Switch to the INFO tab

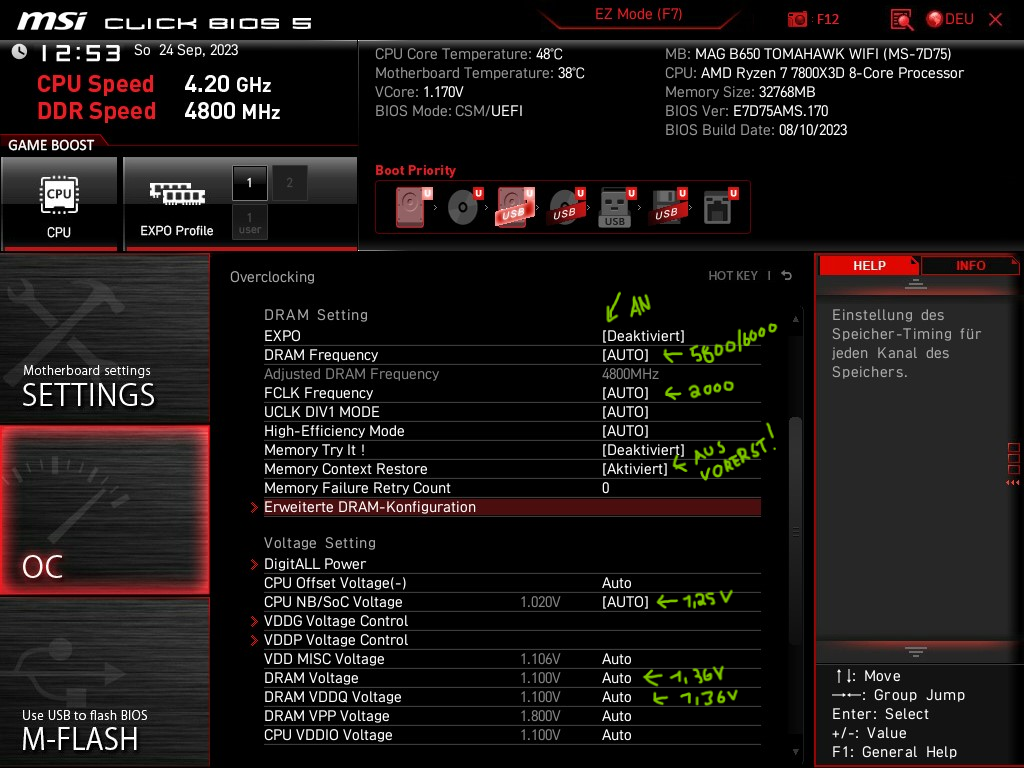pyautogui.click(x=970, y=266)
